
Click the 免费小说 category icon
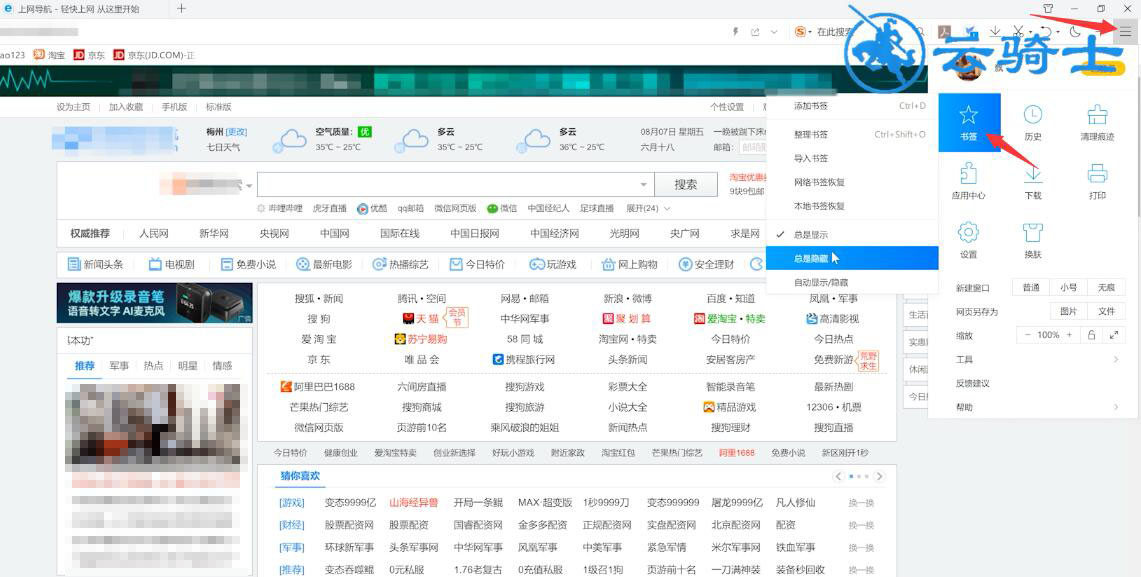[x=226, y=264]
